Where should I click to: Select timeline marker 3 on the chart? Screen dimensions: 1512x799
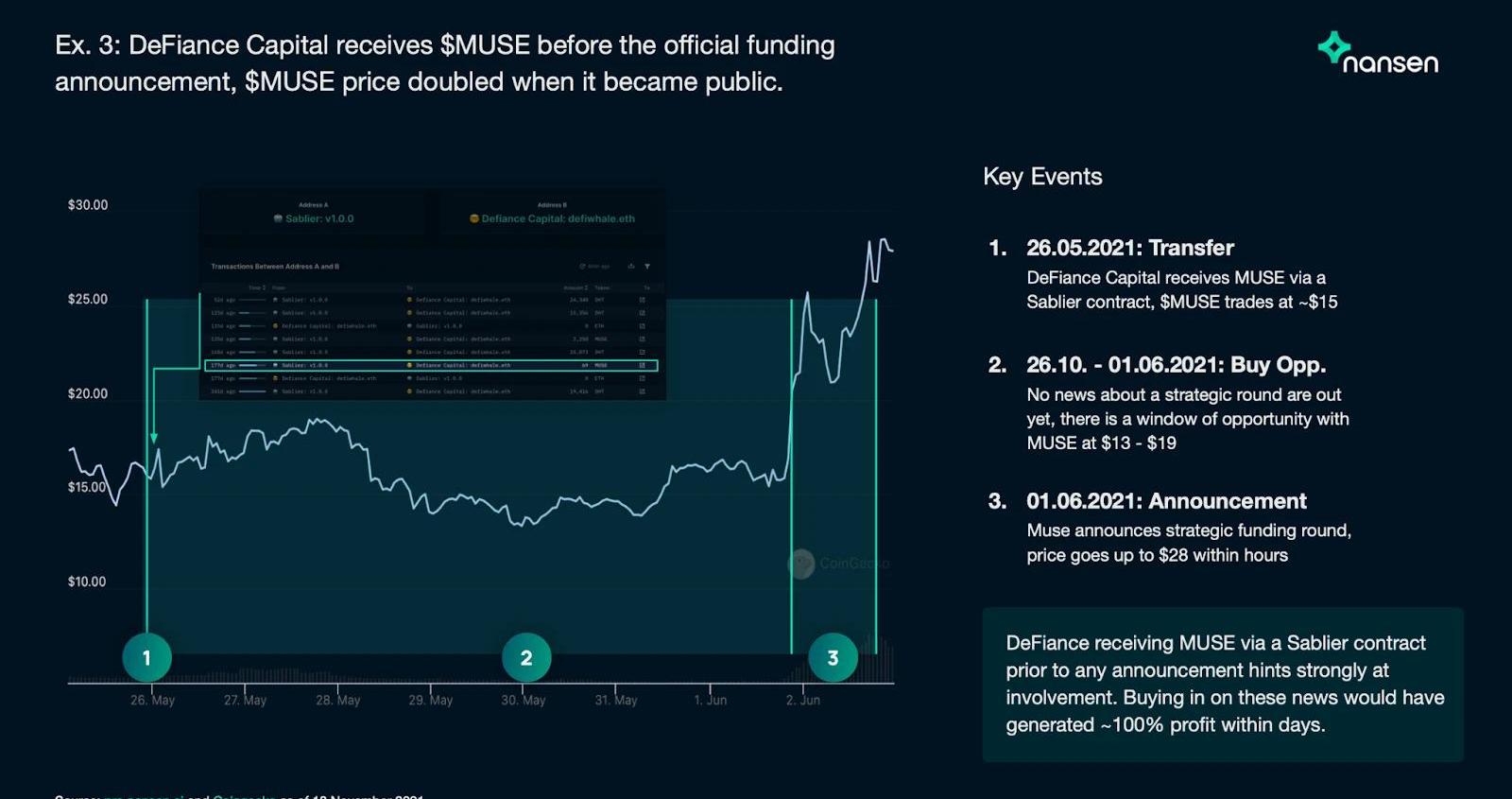(x=833, y=657)
